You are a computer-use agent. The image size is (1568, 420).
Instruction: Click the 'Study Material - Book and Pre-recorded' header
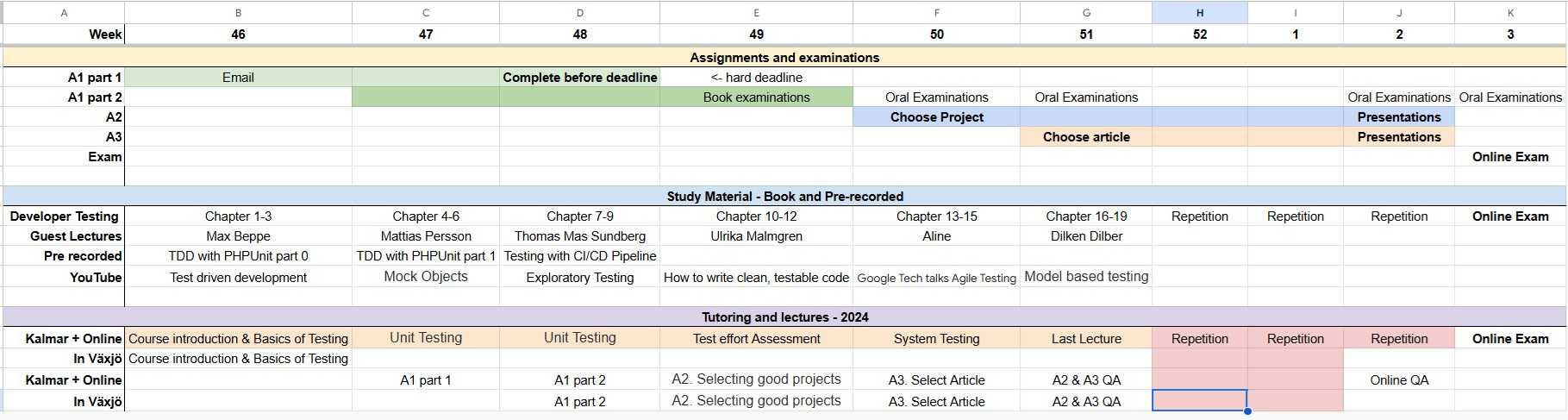pos(784,197)
